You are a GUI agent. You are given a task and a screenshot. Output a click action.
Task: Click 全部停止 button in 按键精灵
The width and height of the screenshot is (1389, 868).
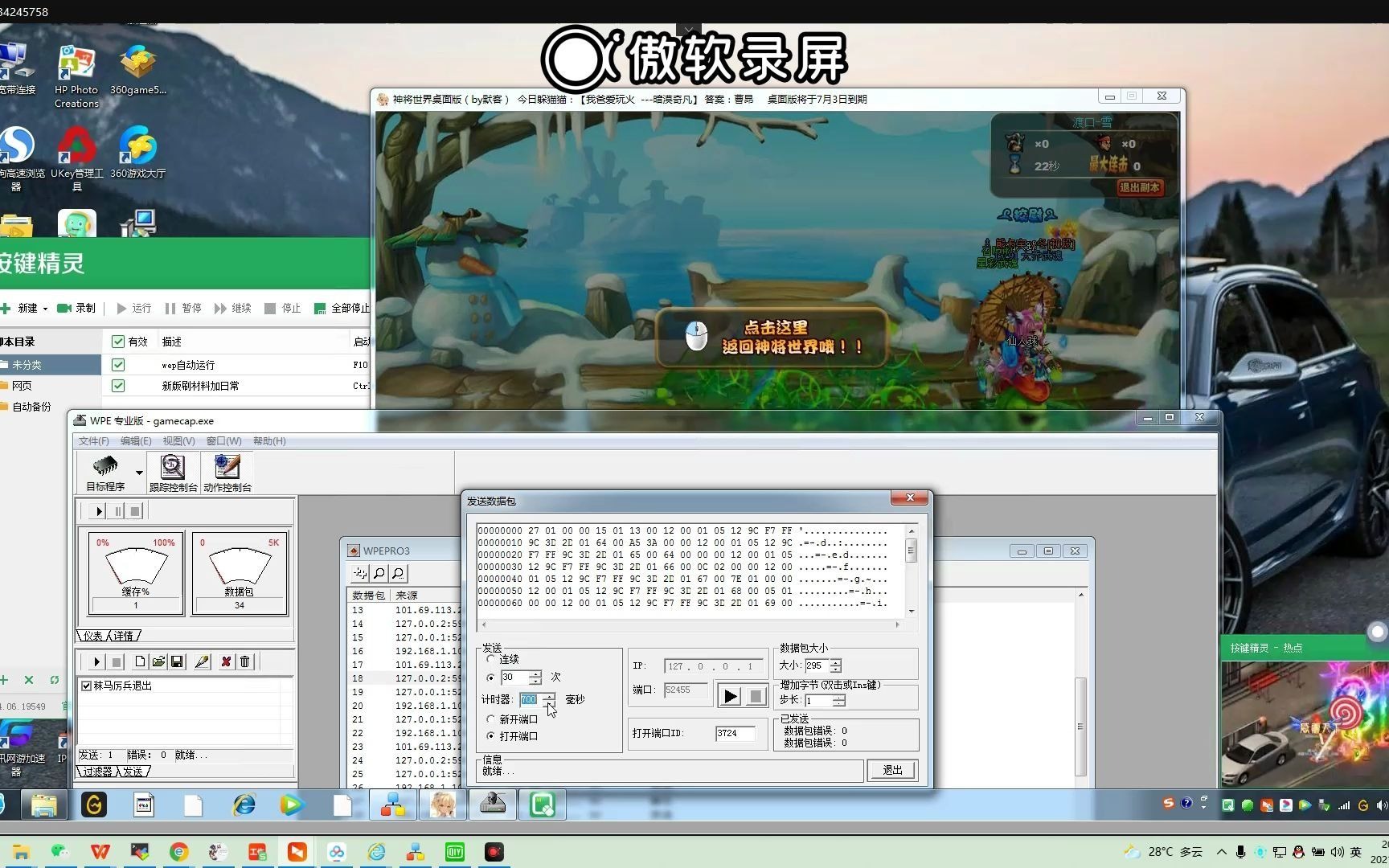(x=342, y=309)
